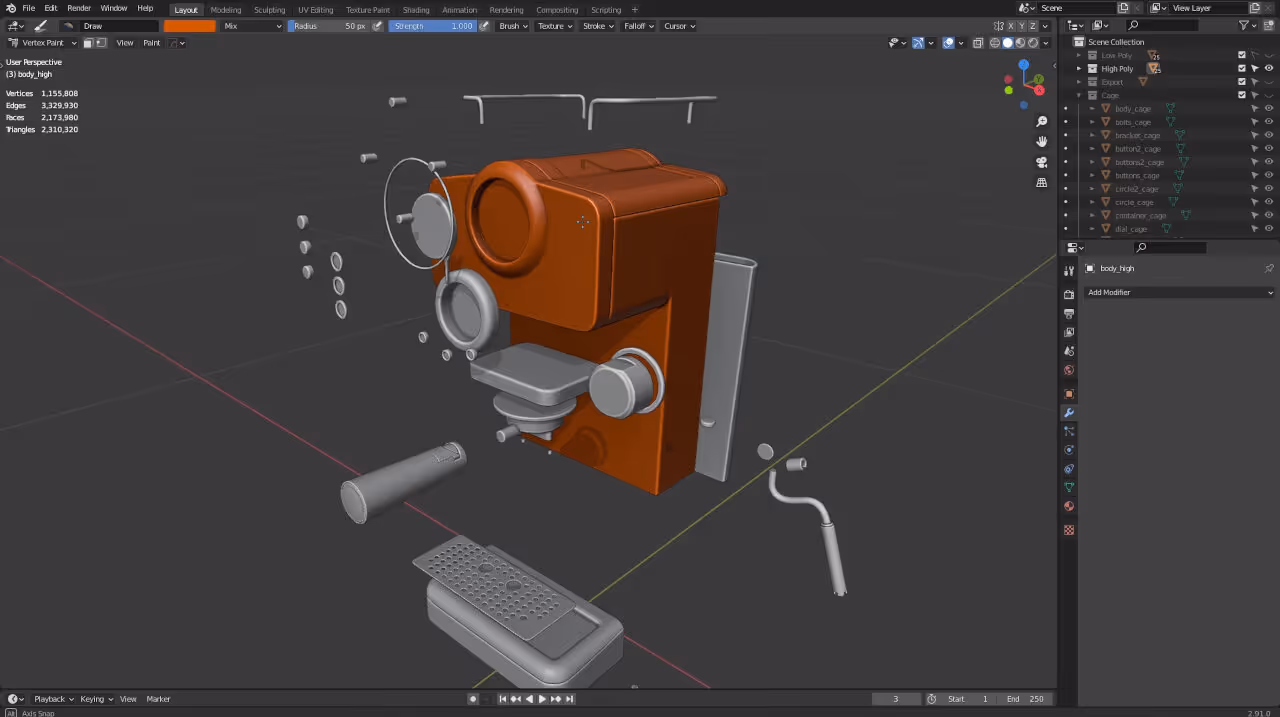Open the Physics Properties tab
This screenshot has height=717, width=1280.
1068,450
